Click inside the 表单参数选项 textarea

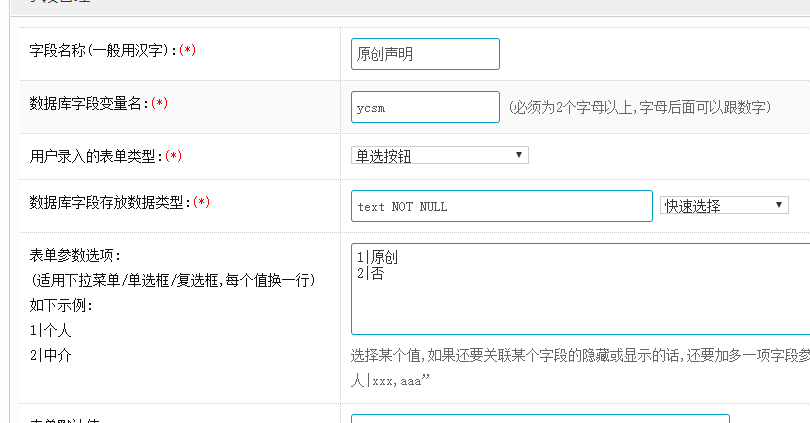(580, 305)
